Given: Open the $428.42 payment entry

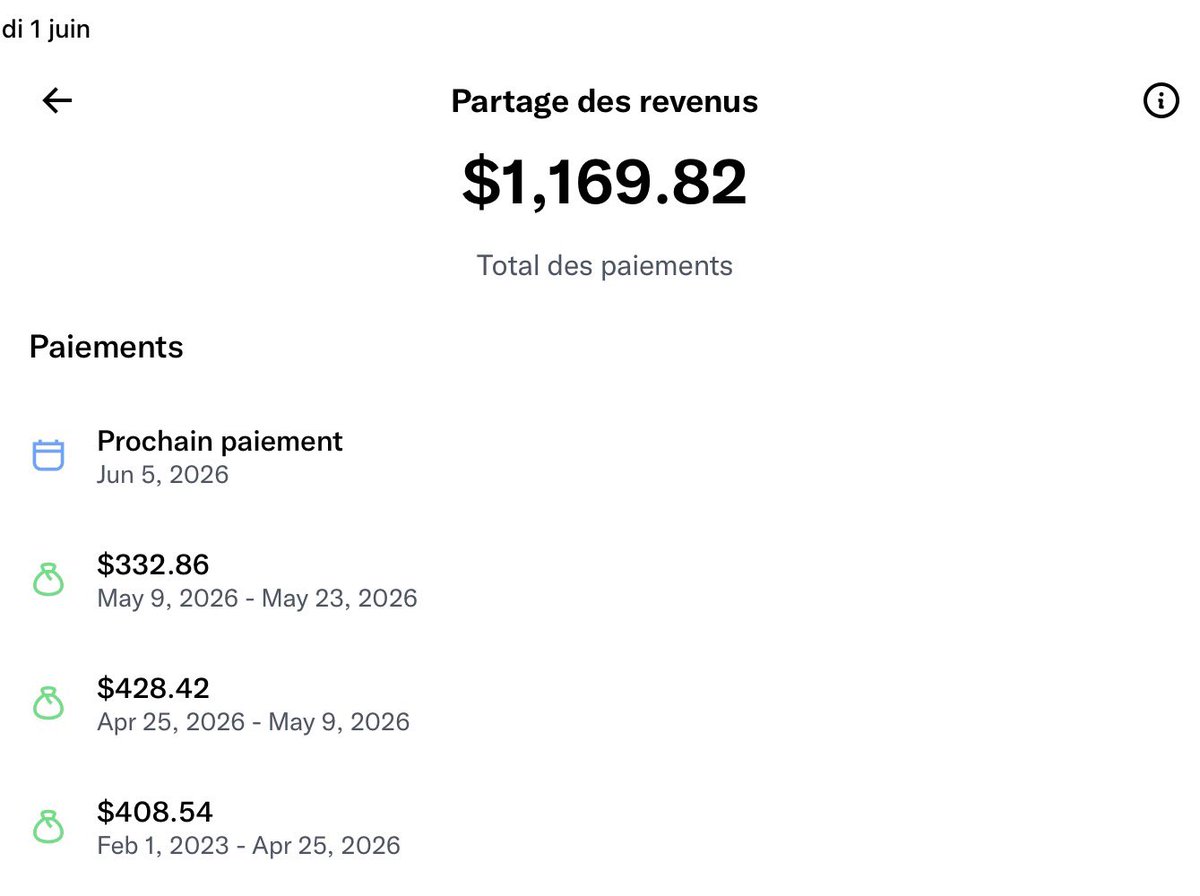Looking at the screenshot, I should pyautogui.click(x=600, y=704).
